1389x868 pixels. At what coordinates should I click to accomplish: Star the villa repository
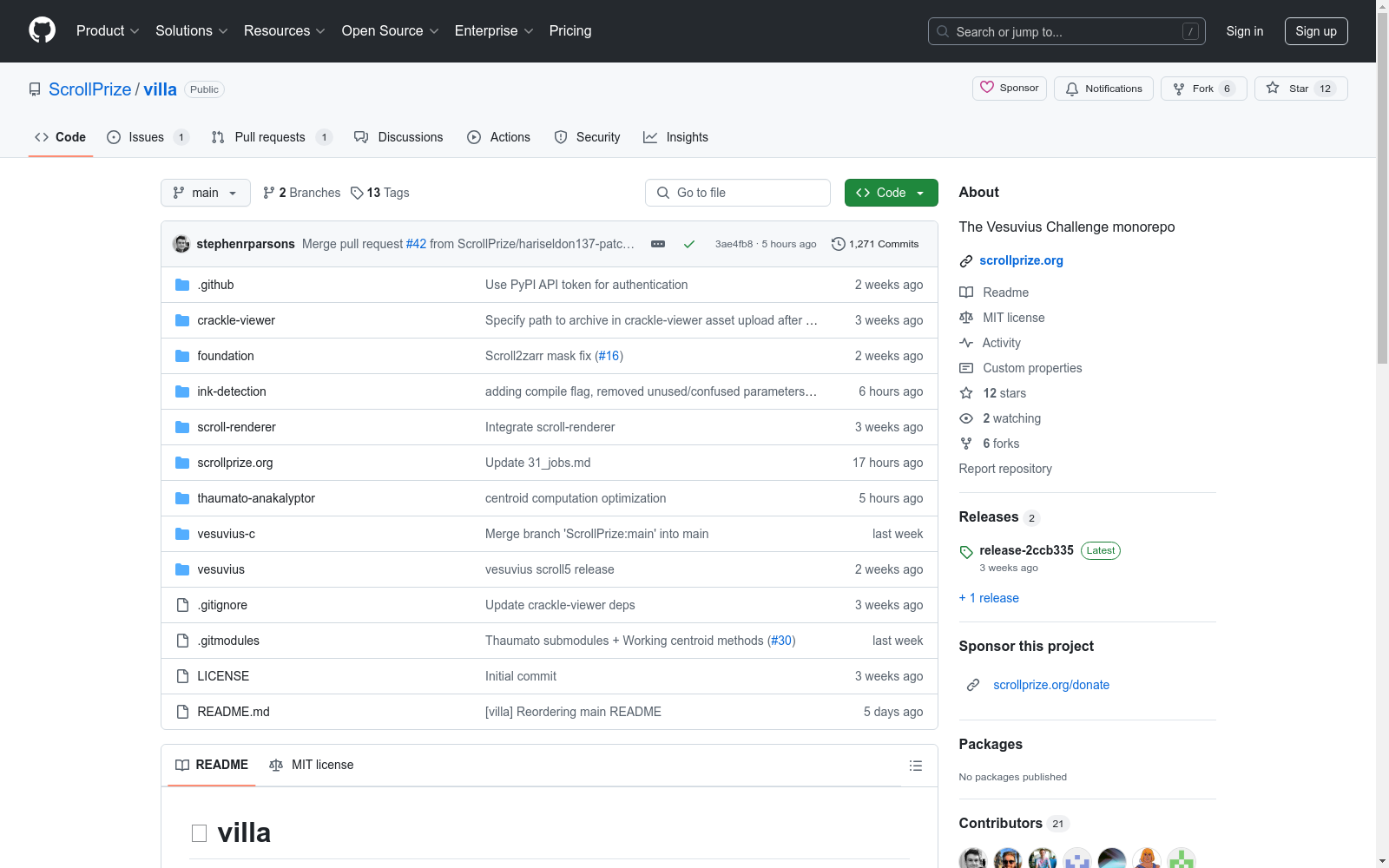[1300, 89]
